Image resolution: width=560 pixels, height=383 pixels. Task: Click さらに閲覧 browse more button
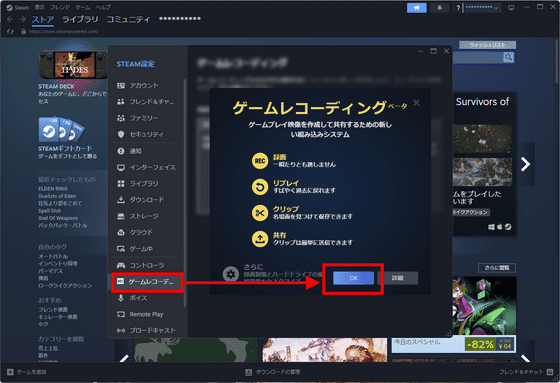(497, 268)
